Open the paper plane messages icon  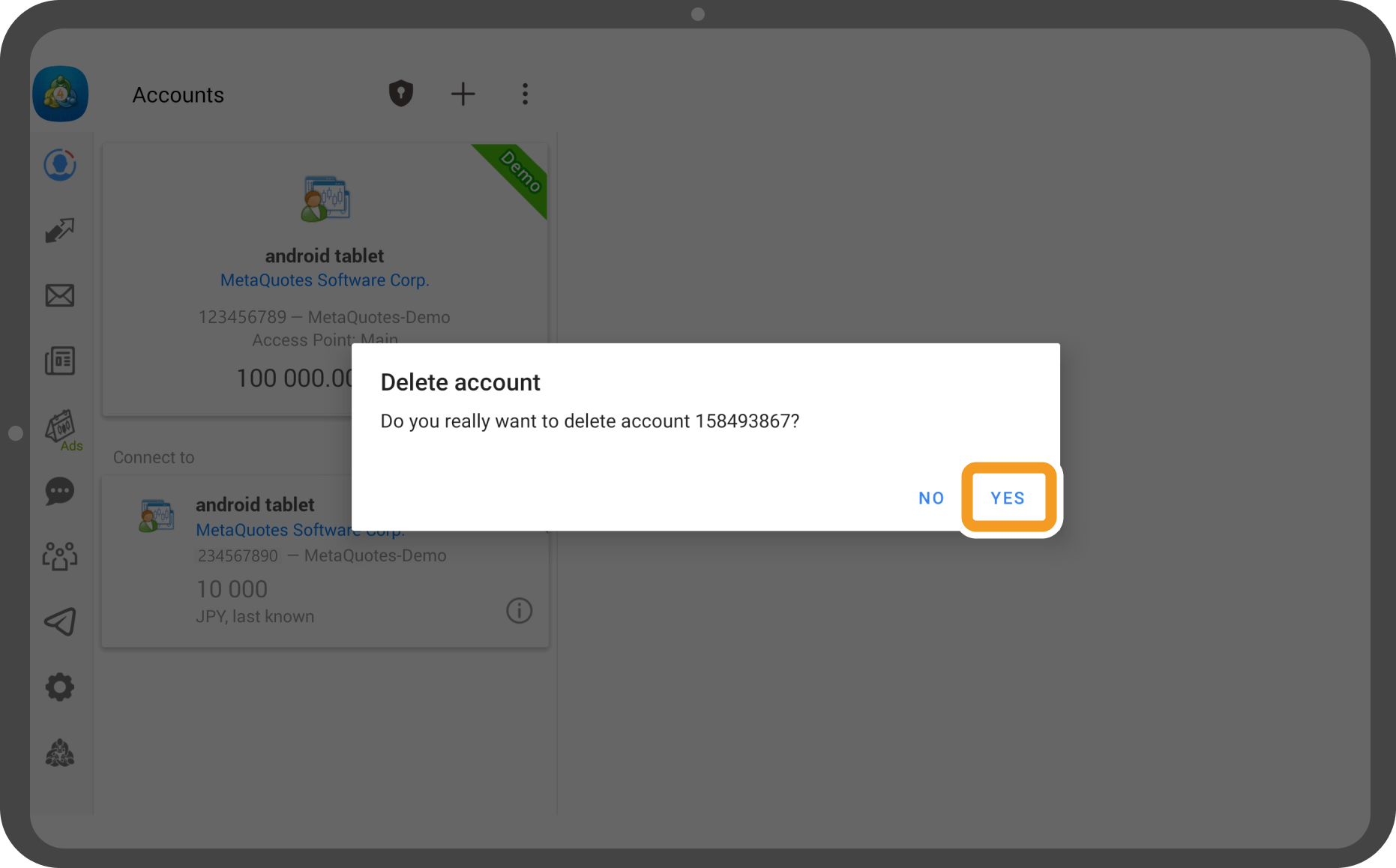(60, 621)
